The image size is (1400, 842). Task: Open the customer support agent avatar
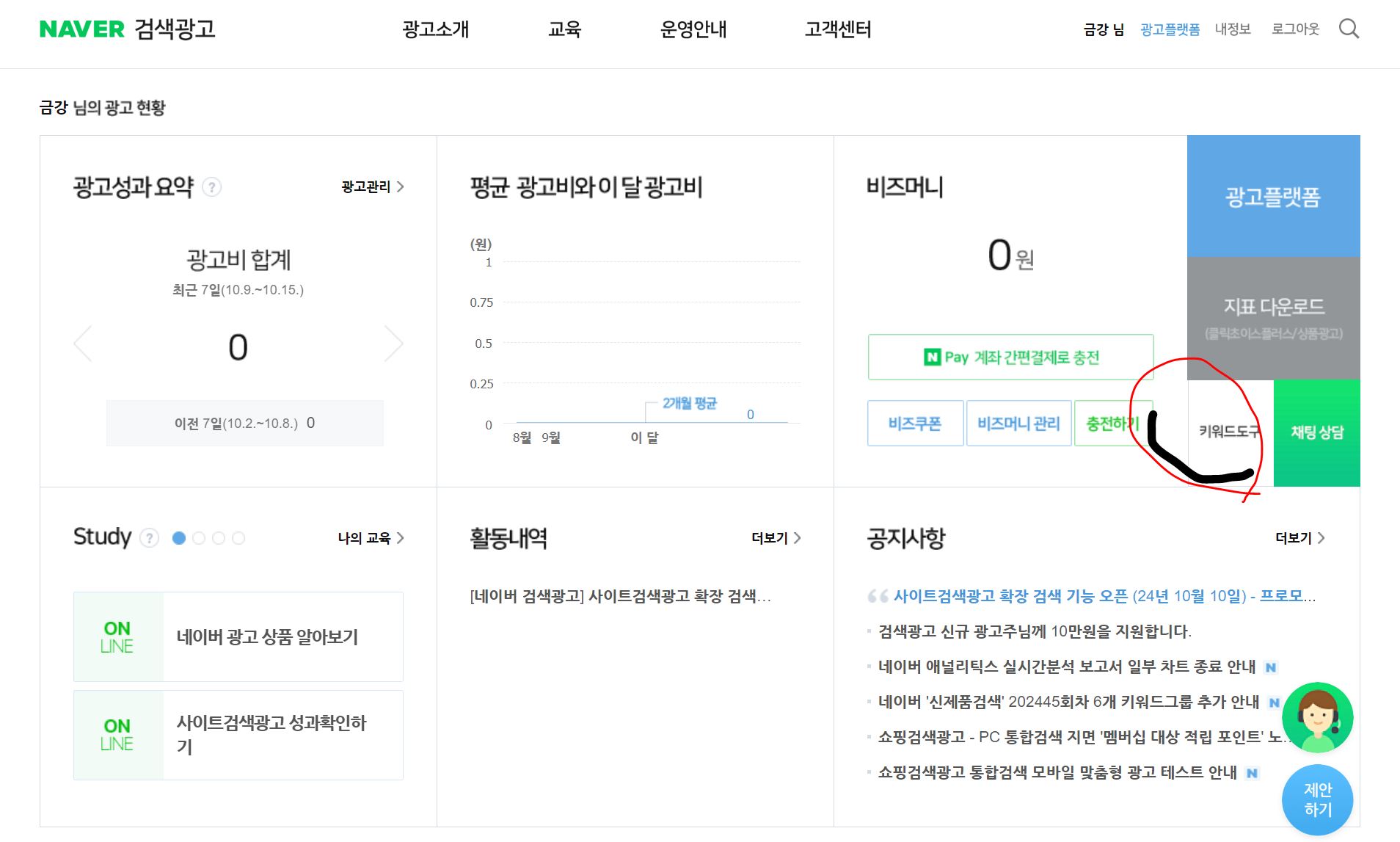click(x=1317, y=717)
